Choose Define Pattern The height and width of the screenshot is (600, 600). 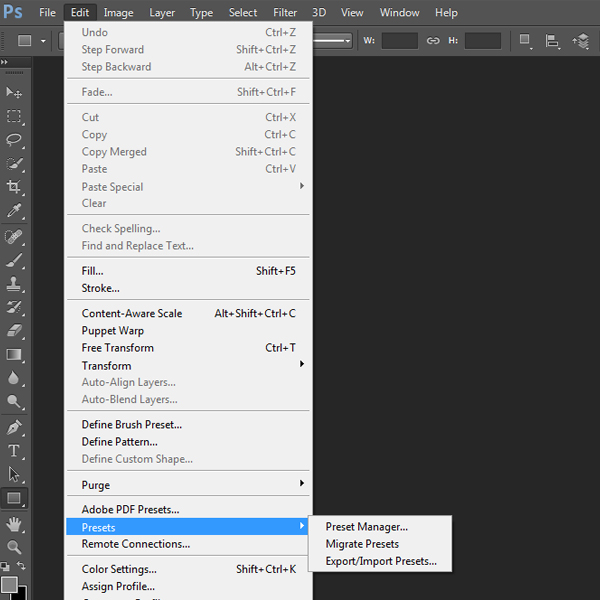[x=188, y=442]
